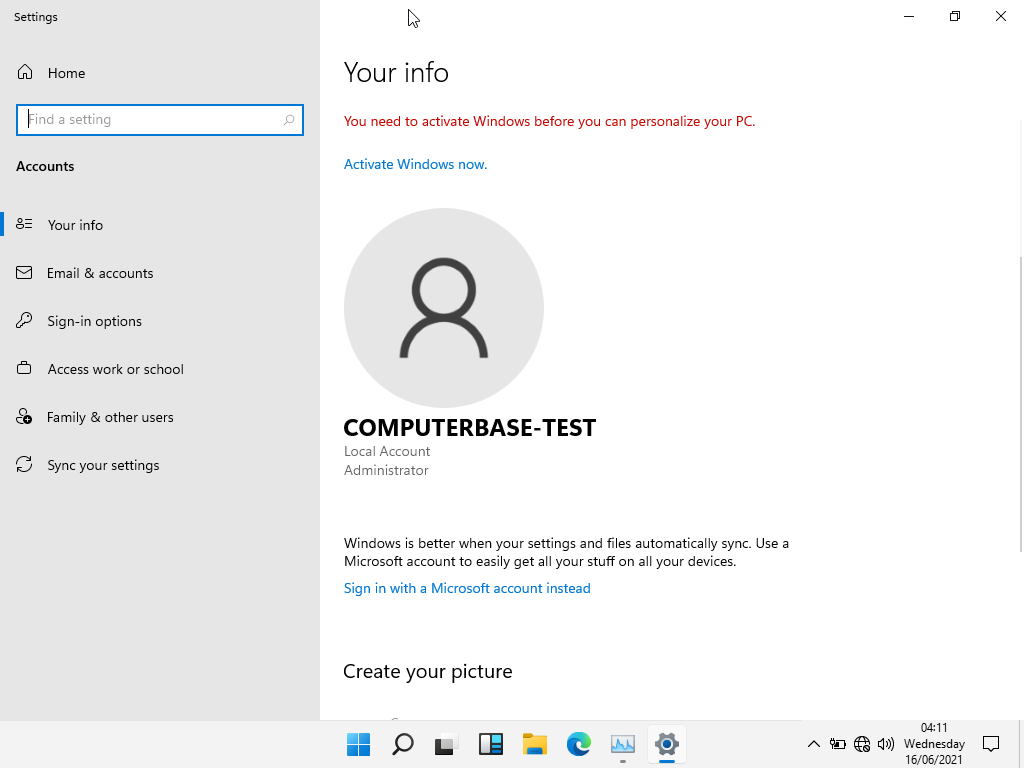Show hidden system tray icons
Image resolution: width=1024 pixels, height=768 pixels.
[x=814, y=744]
